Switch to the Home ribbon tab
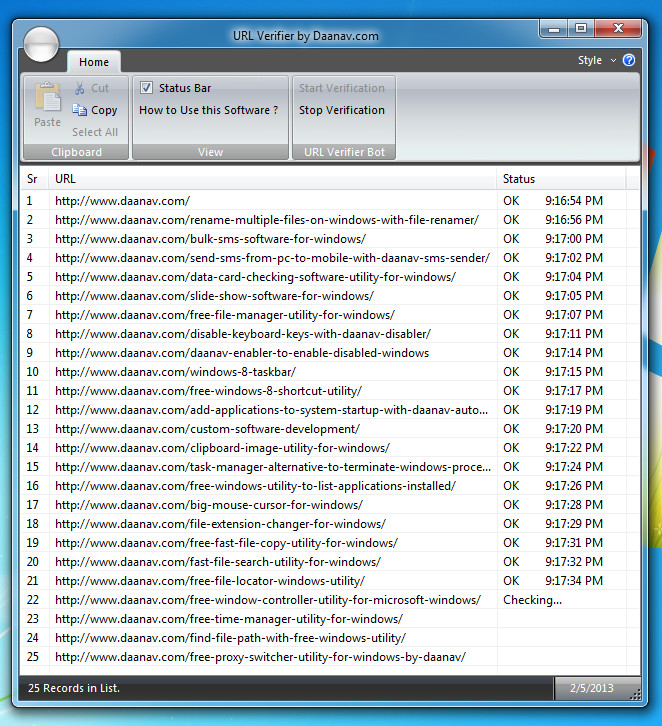Screen dimensions: 662x726 pos(94,62)
